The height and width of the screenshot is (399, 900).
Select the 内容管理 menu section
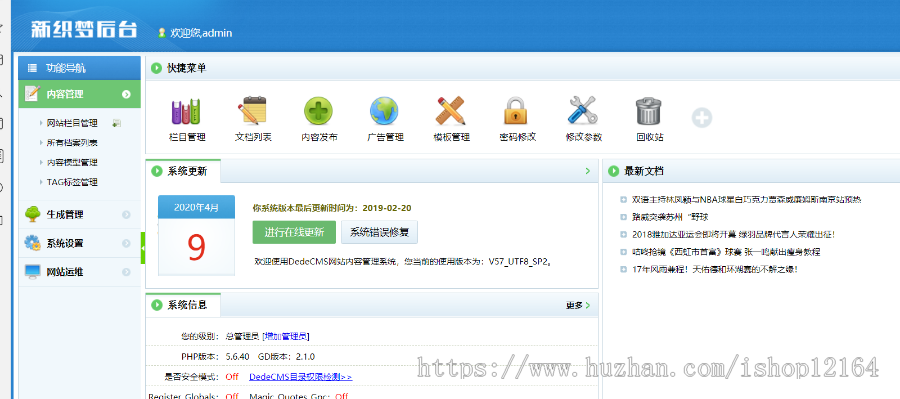(80, 94)
